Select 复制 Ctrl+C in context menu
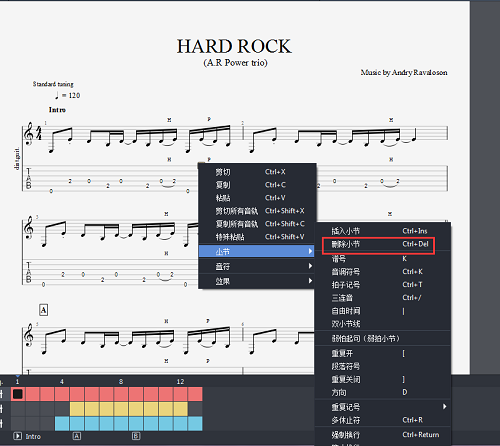This screenshot has height=446, width=500. [257, 185]
